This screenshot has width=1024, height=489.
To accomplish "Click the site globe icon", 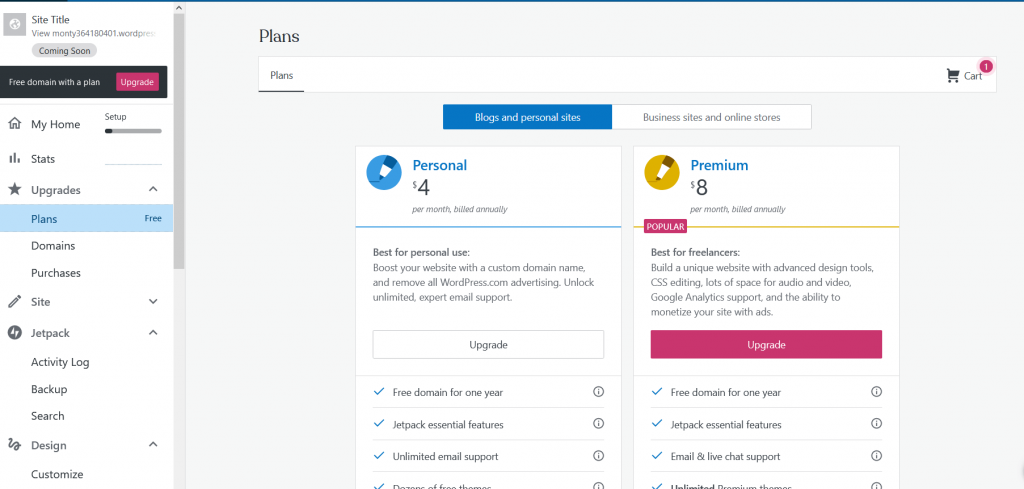I will (x=14, y=25).
